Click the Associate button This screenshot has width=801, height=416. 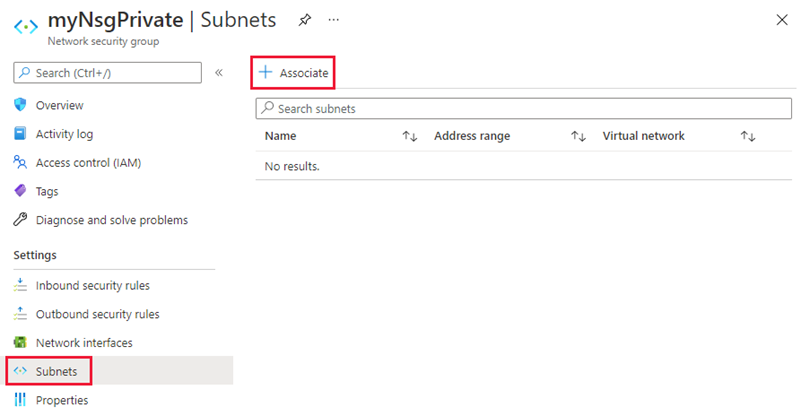point(293,73)
